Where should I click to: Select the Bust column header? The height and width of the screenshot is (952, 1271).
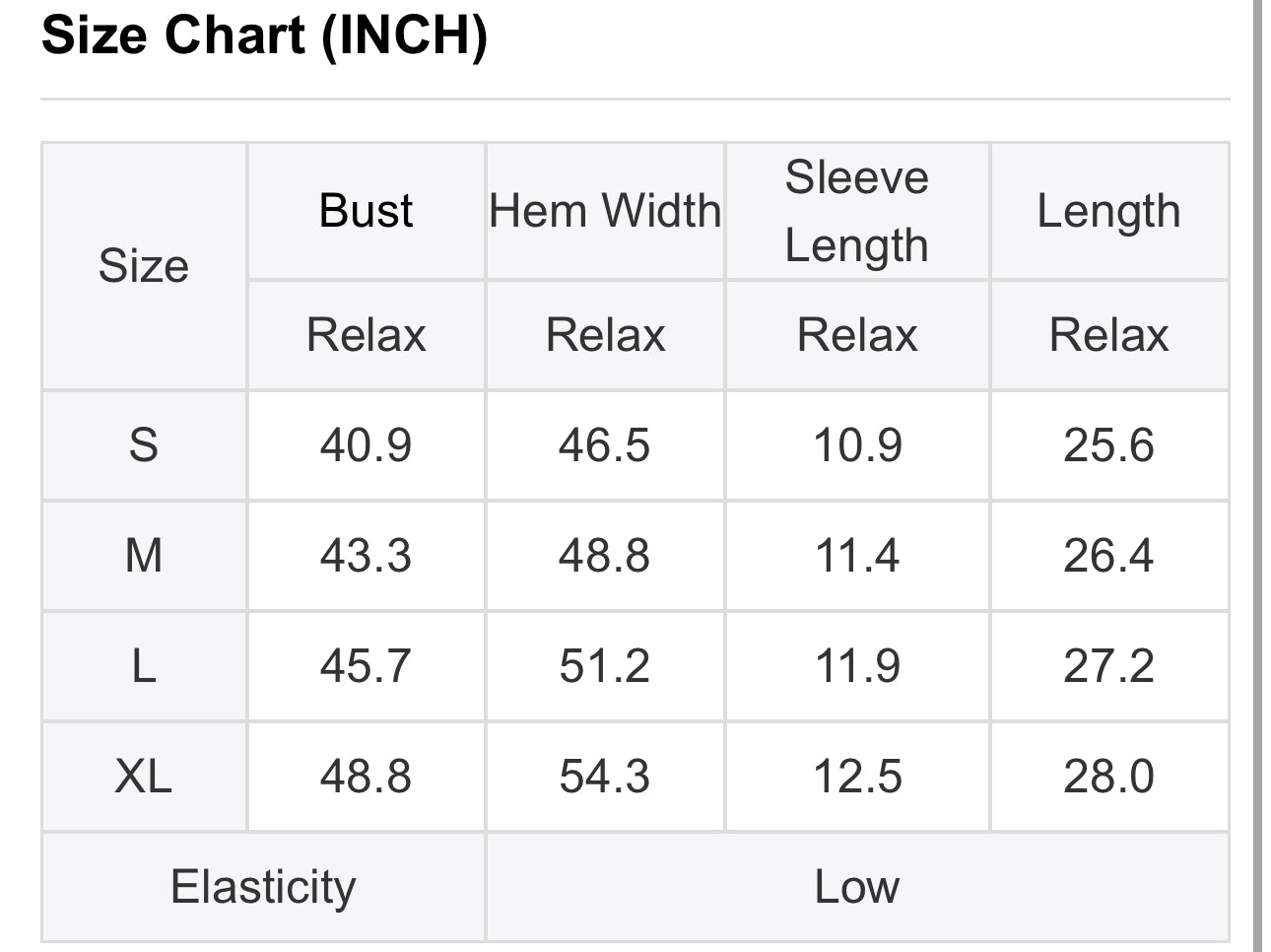[x=366, y=211]
